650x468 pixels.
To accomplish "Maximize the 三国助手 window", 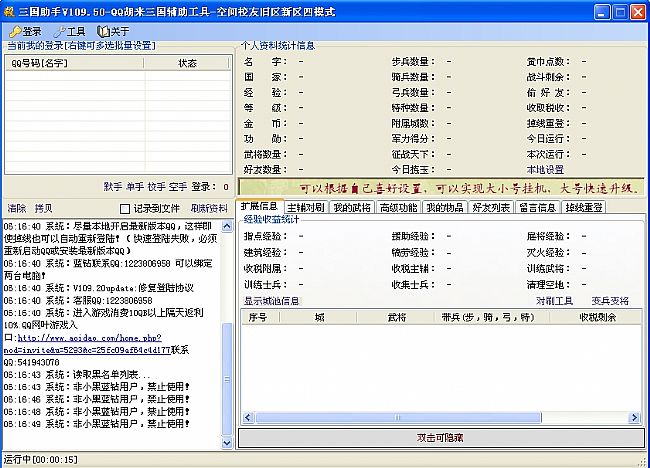I will 620,12.
